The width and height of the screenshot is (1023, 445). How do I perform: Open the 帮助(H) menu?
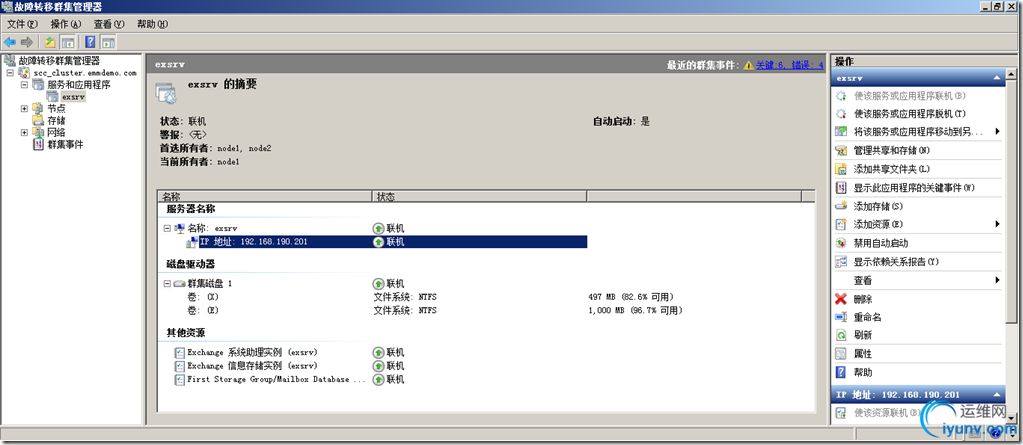pyautogui.click(x=152, y=24)
